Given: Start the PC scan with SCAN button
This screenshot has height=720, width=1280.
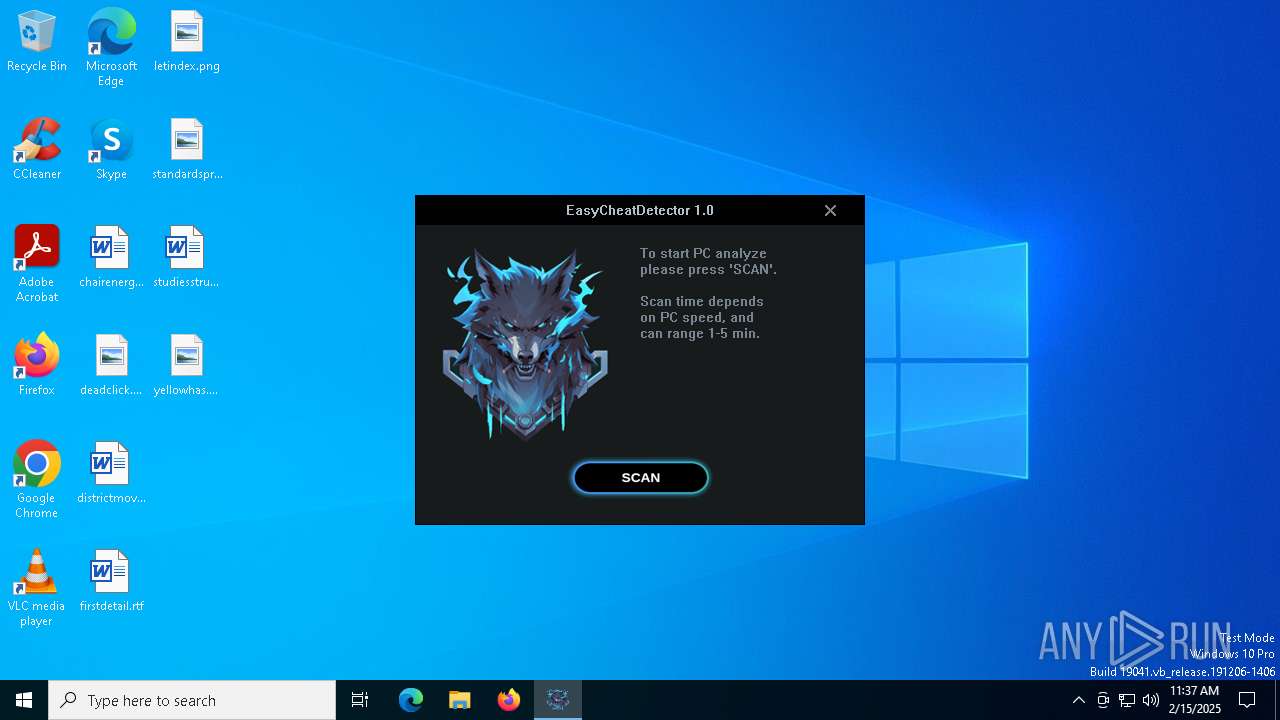Looking at the screenshot, I should [x=640, y=478].
